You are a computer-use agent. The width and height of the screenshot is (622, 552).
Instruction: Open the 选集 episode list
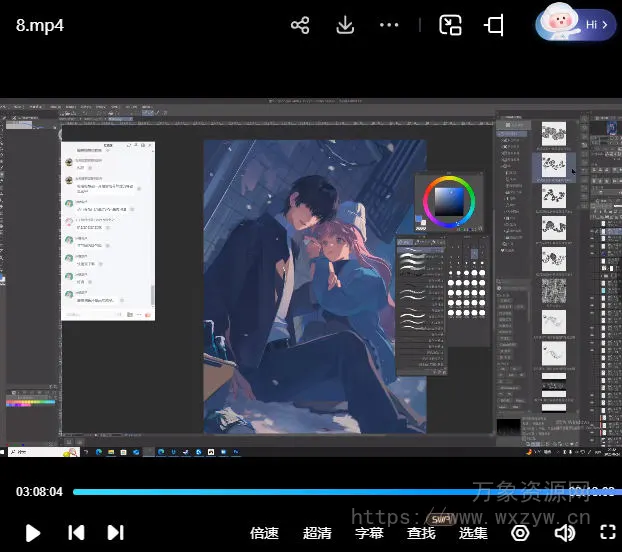tap(473, 533)
